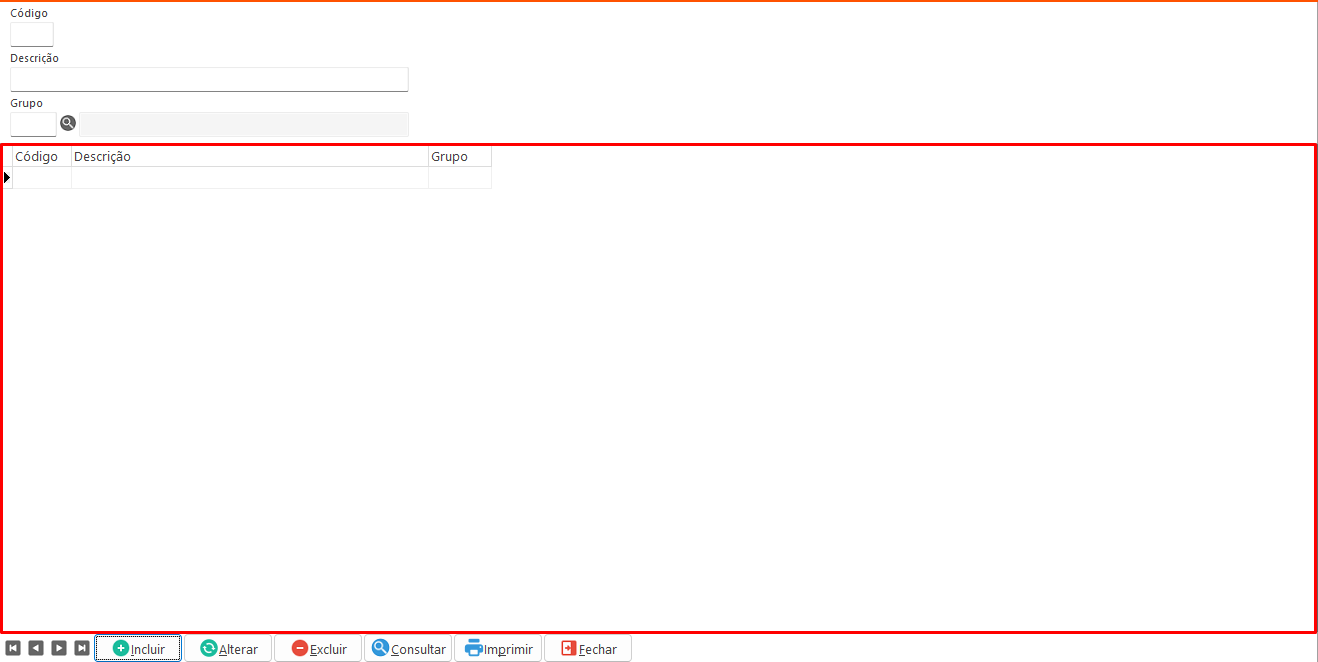Image resolution: width=1318 pixels, height=662 pixels.
Task: Close the form with Fechar
Action: click(588, 648)
